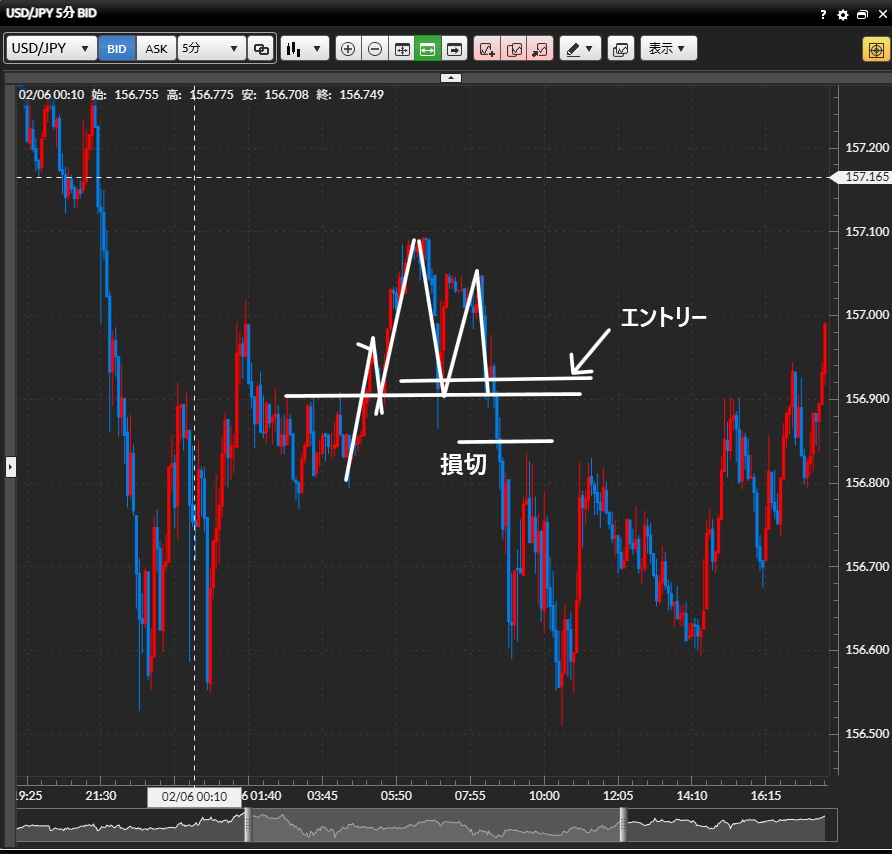Click the edit indicator settings icon
The width and height of the screenshot is (892, 854).
(x=514, y=48)
